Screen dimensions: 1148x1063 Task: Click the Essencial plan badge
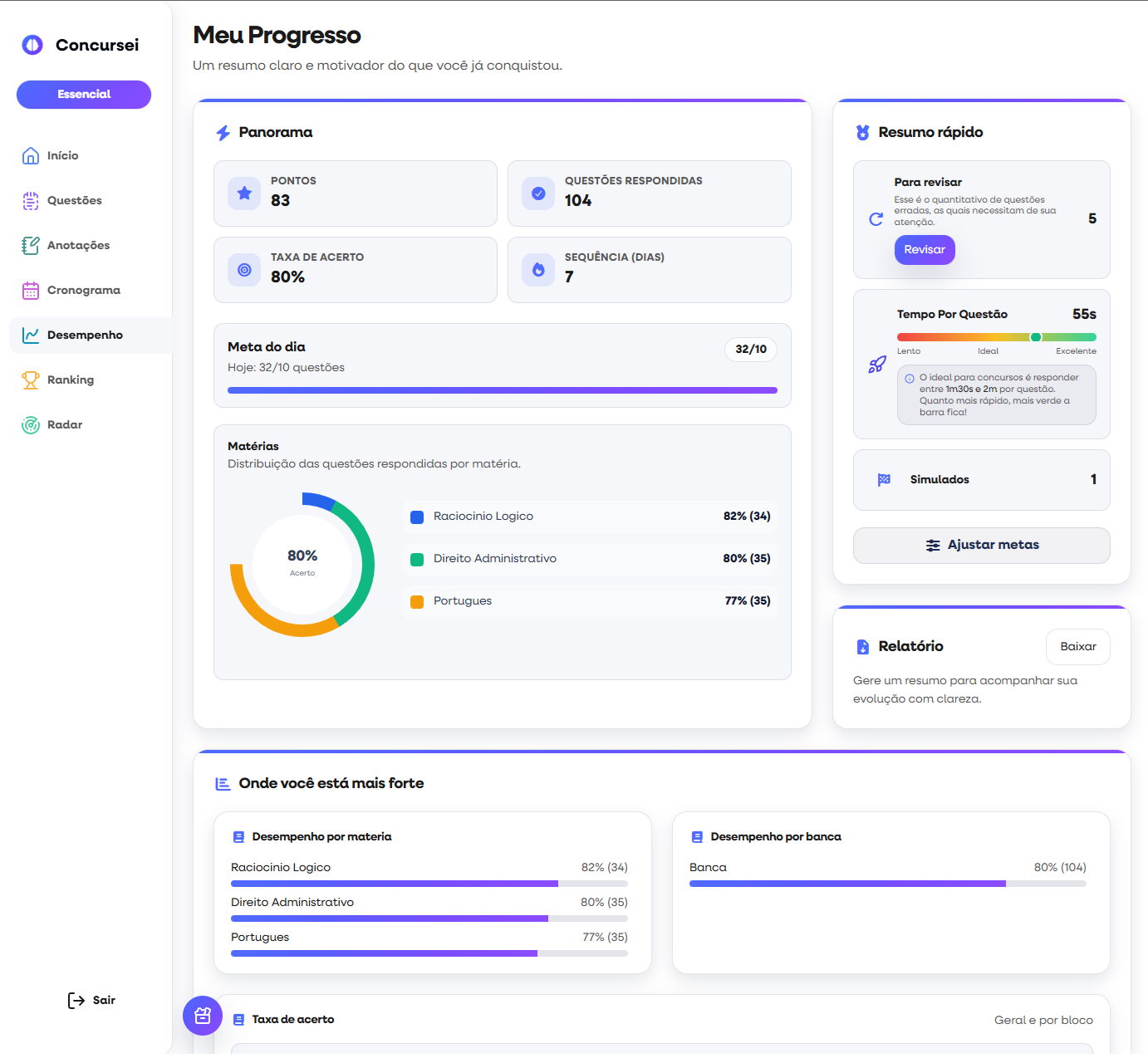pos(84,95)
